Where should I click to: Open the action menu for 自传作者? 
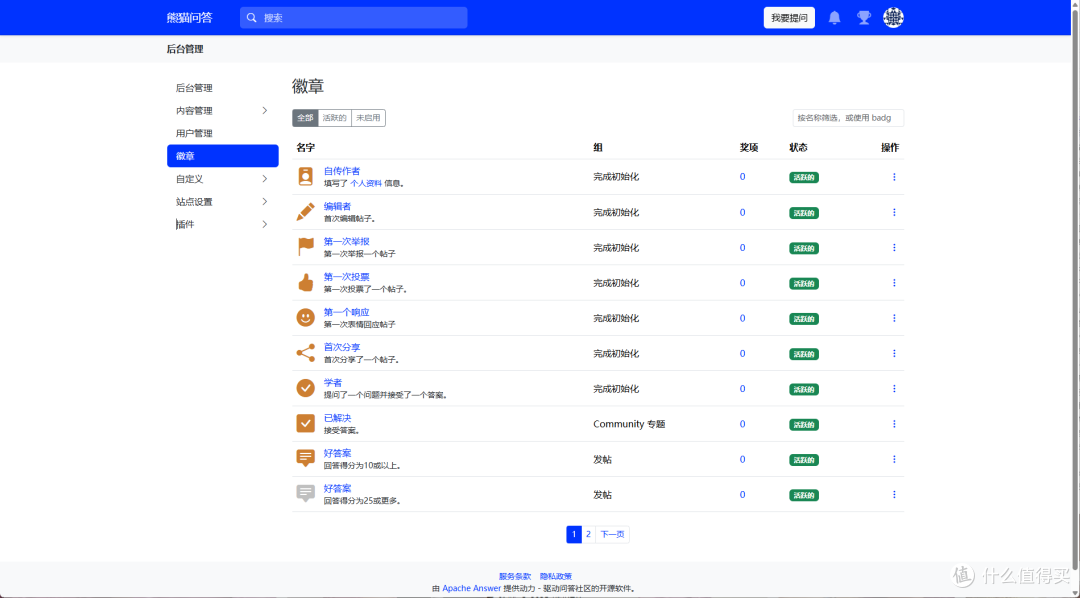pyautogui.click(x=894, y=177)
